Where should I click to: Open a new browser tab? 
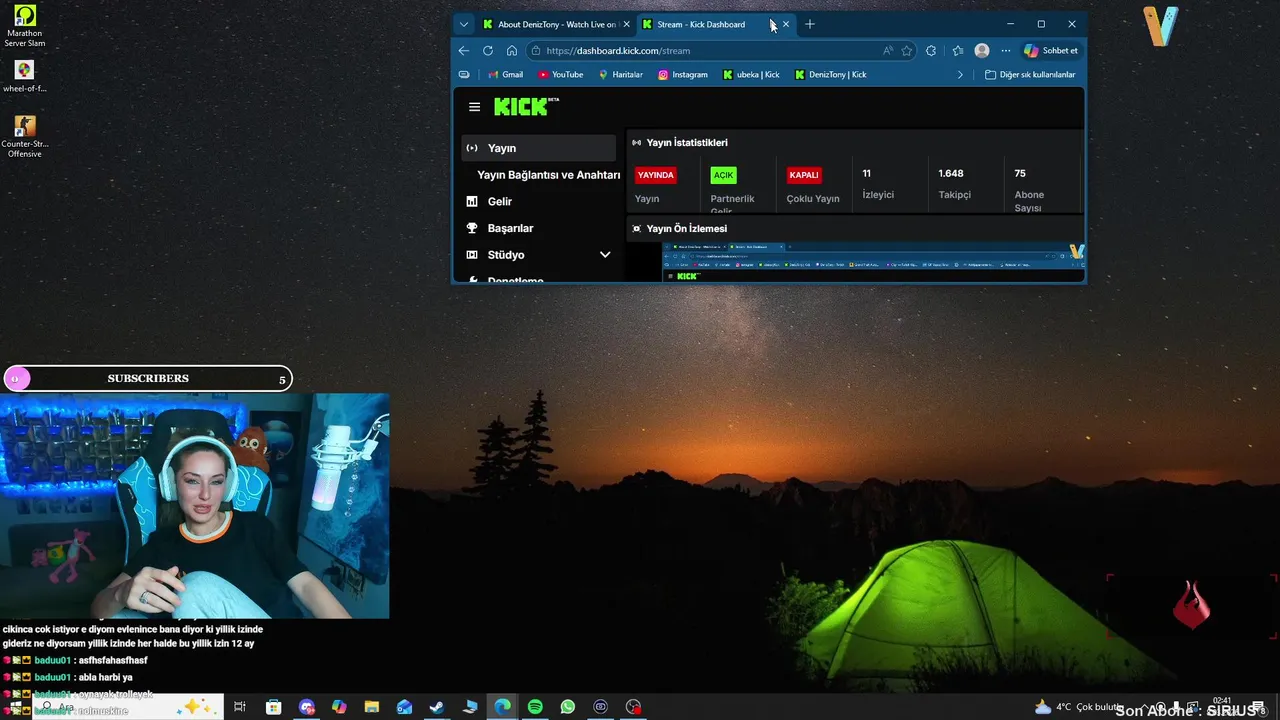(810, 24)
